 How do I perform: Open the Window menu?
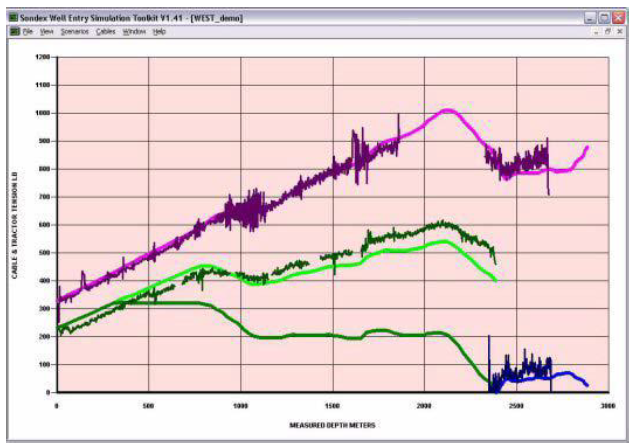click(134, 32)
